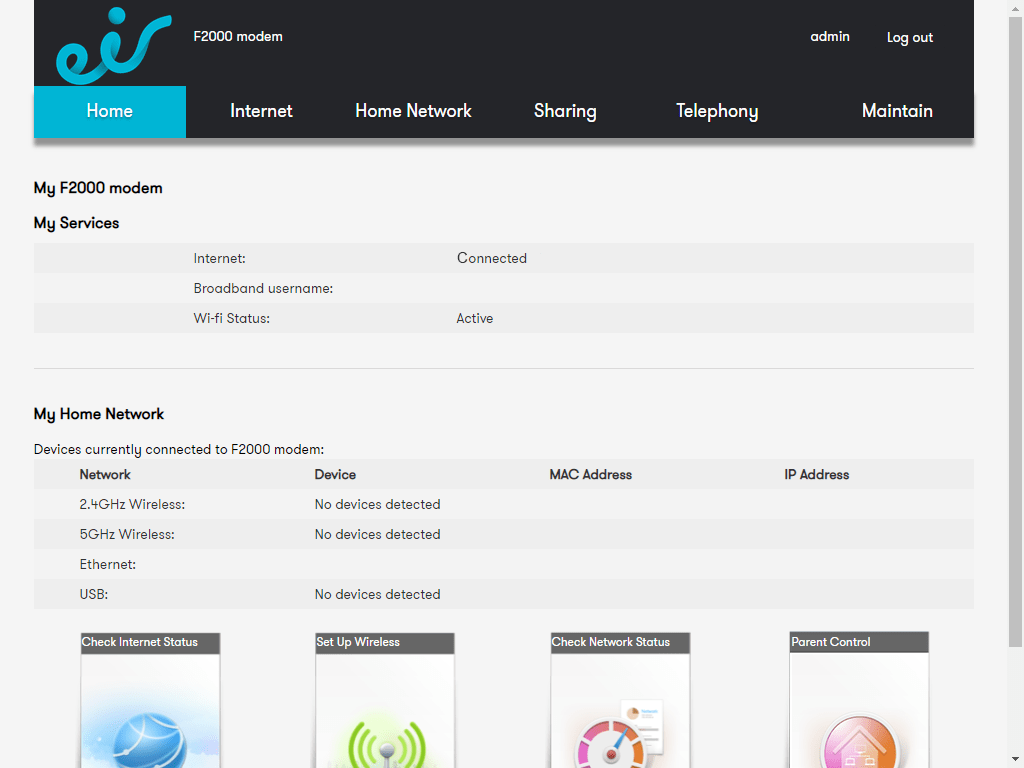Click the Broadband username row
The width and height of the screenshot is (1024, 768).
coord(263,288)
